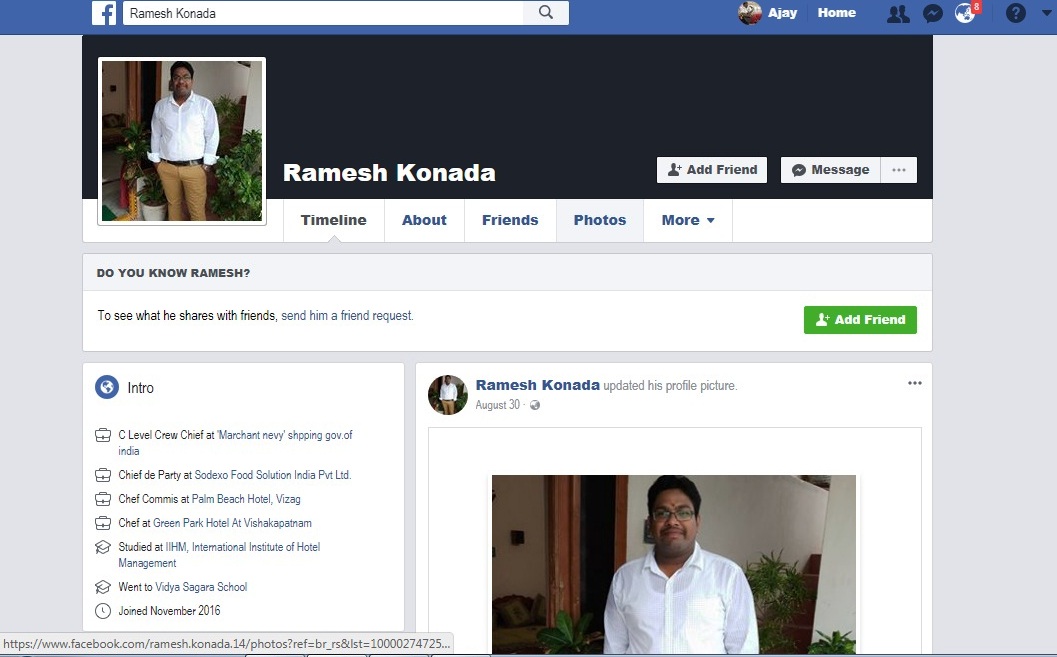Image resolution: width=1057 pixels, height=657 pixels.
Task: Click the public audience globe beside August 30
Action: [x=535, y=405]
